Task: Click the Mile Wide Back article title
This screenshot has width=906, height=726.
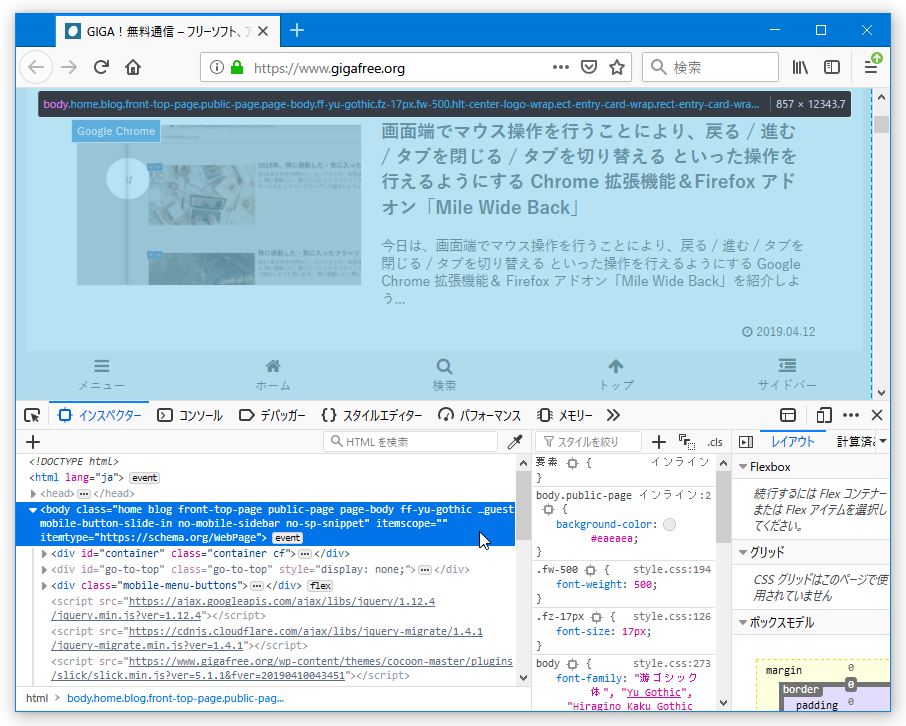Action: click(x=589, y=169)
